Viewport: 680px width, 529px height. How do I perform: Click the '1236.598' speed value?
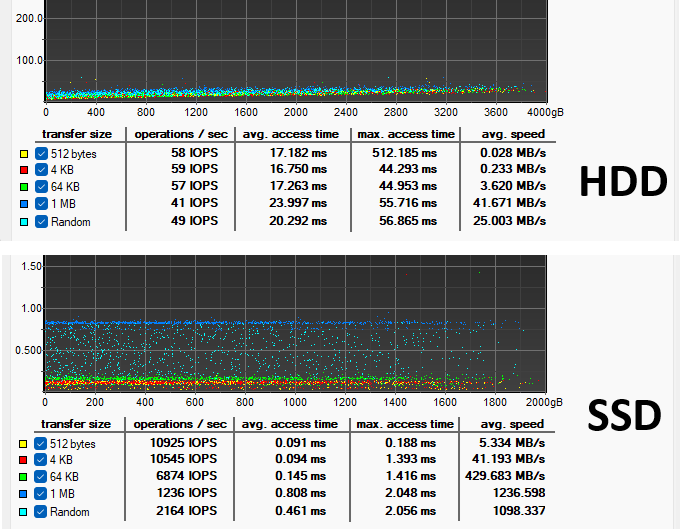pos(519,493)
